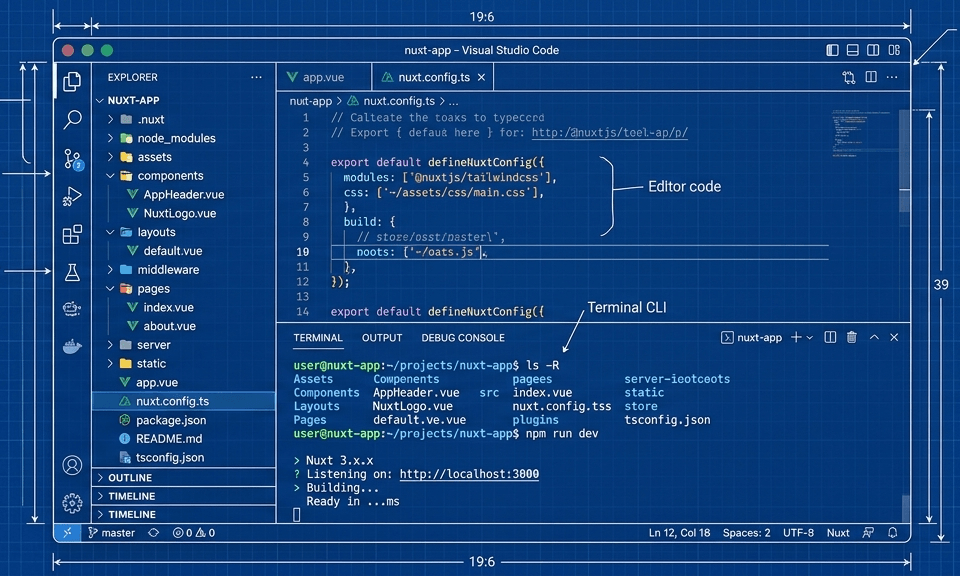Switch to the DEBUG CONSOLE tab
960x576 pixels.
point(463,338)
